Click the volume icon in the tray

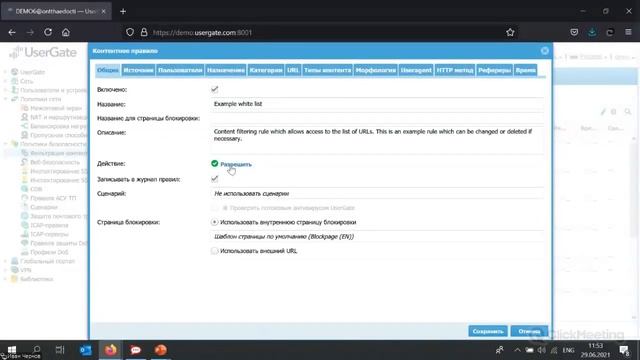pos(542,350)
